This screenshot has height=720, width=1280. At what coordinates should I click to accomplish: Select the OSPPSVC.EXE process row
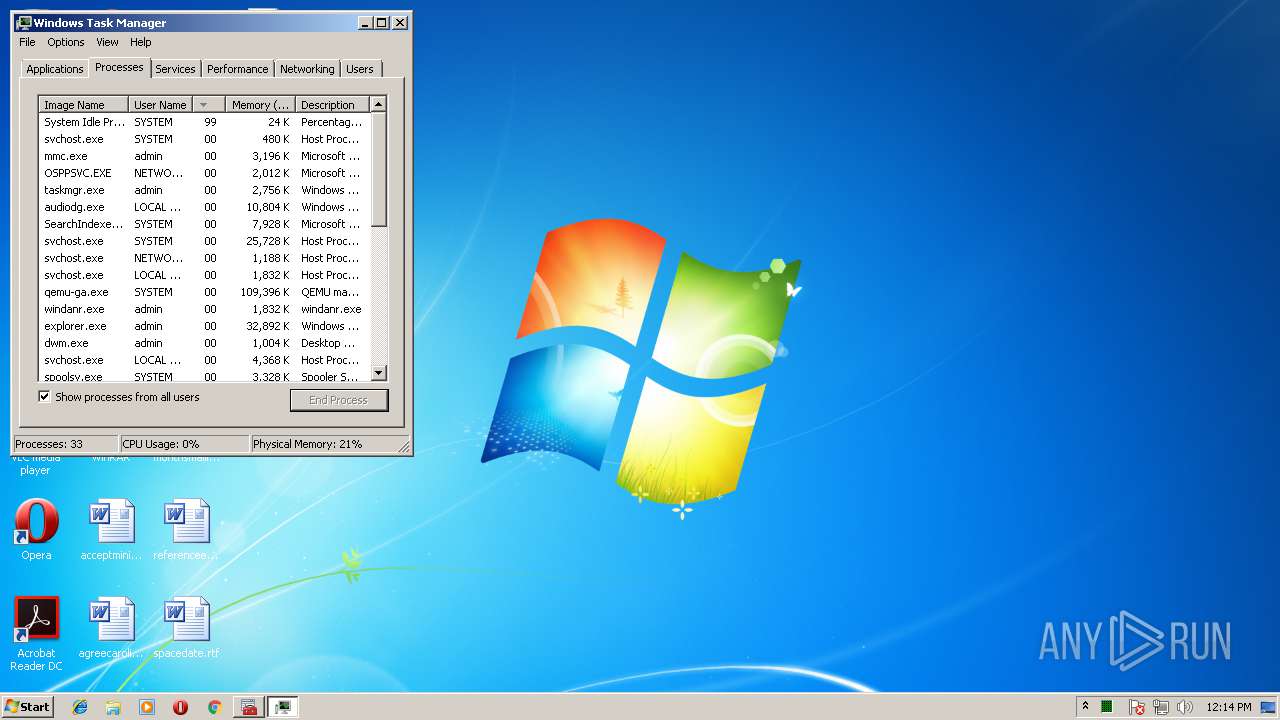[x=204, y=173]
